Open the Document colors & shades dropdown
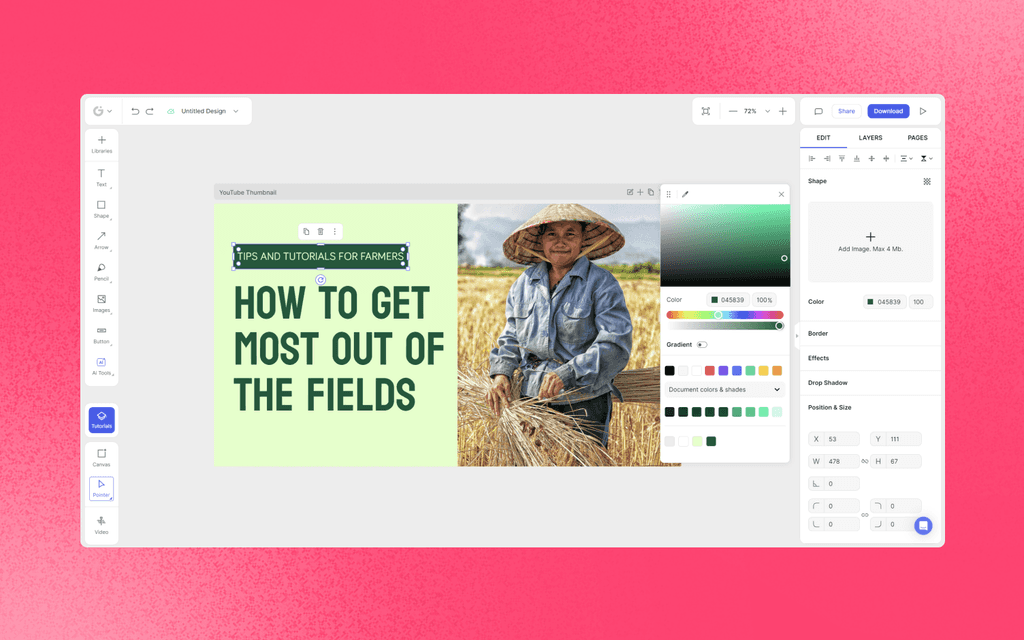 [723, 389]
